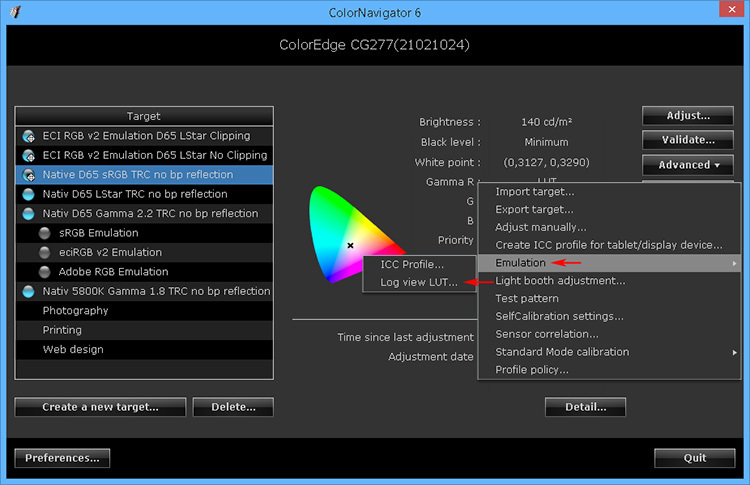The width and height of the screenshot is (750, 485).
Task: Click the Adjust... button
Action: pos(688,115)
